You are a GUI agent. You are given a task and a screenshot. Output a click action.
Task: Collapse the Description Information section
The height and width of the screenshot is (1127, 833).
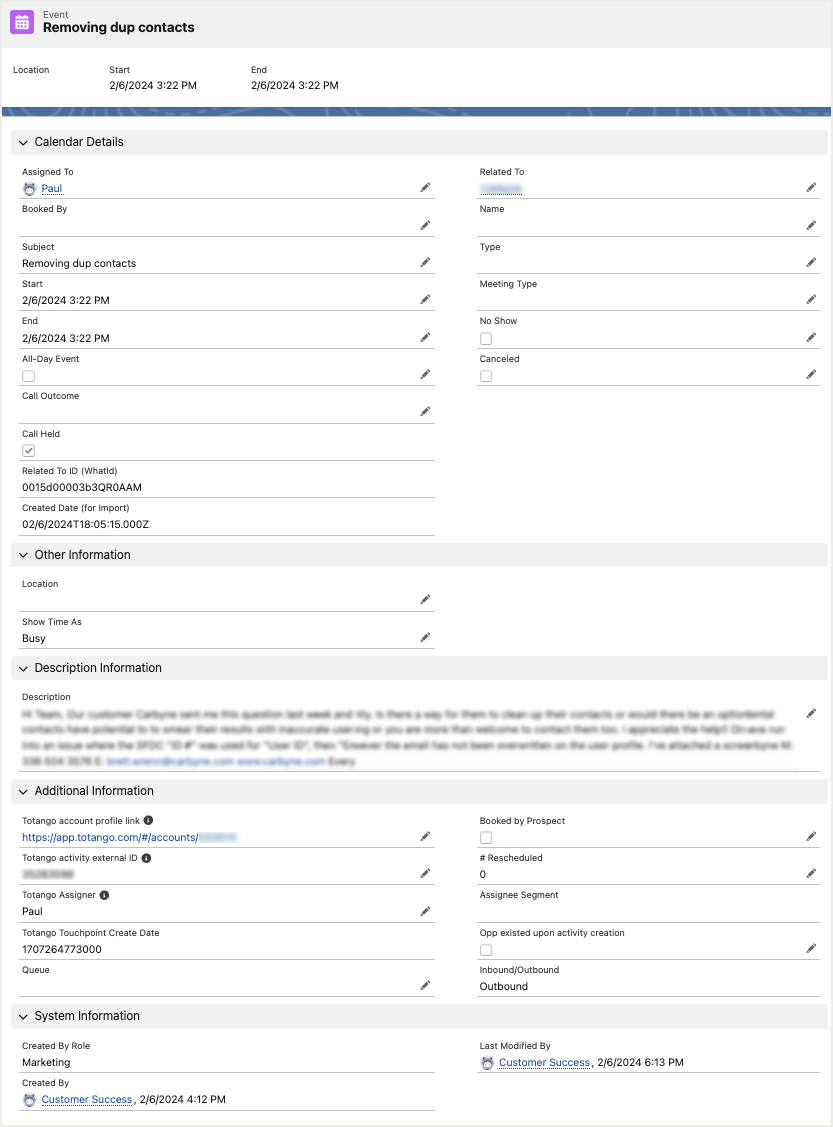(x=23, y=668)
